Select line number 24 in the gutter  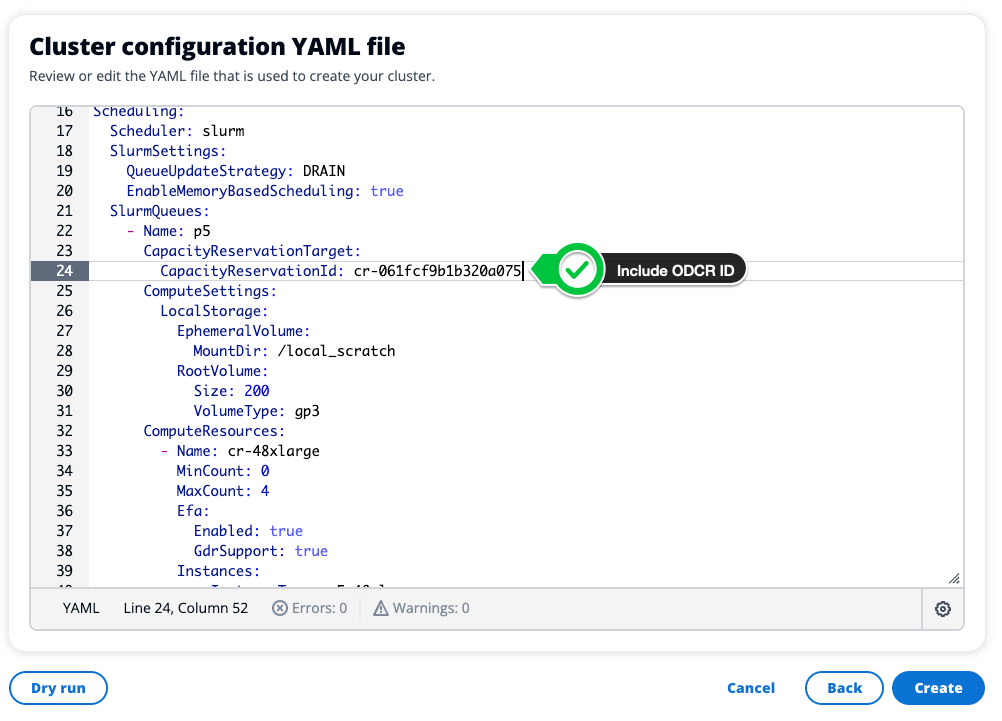pos(64,271)
